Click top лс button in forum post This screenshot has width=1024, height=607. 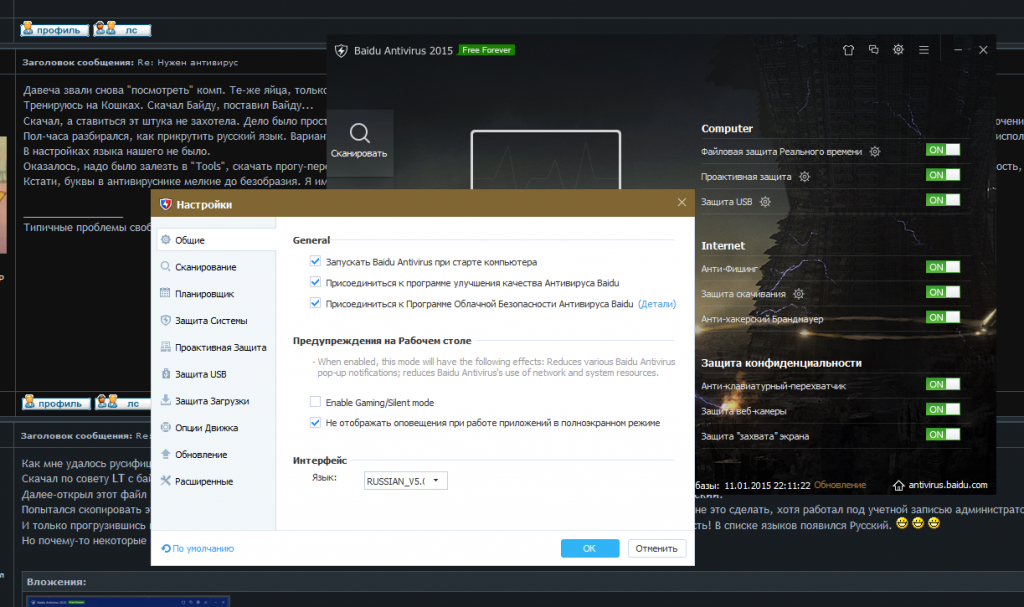[122, 29]
